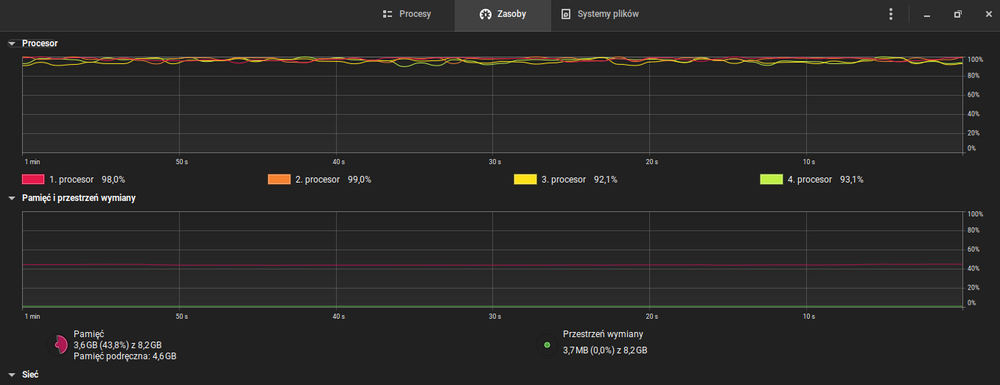The width and height of the screenshot is (1000, 385).
Task: Change the 1. procesor red color
Action: pos(33,180)
